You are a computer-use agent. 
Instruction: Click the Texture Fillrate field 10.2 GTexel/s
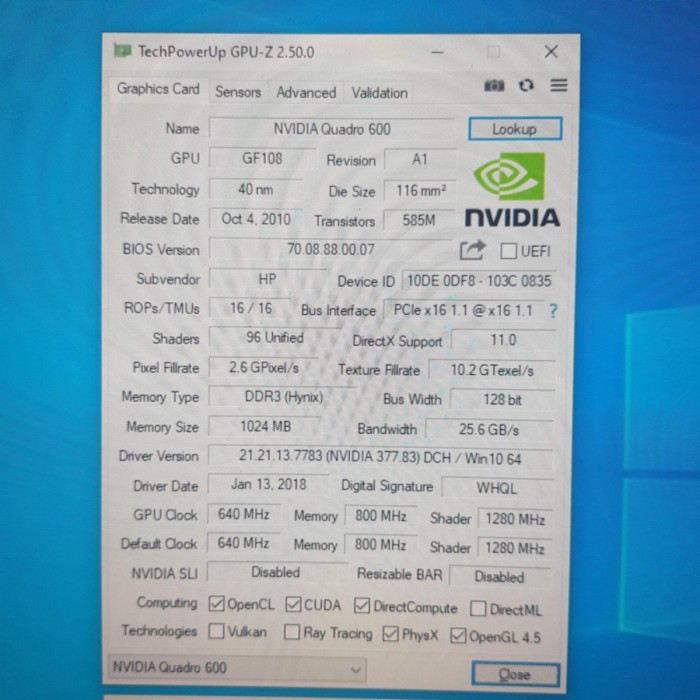pyautogui.click(x=492, y=370)
